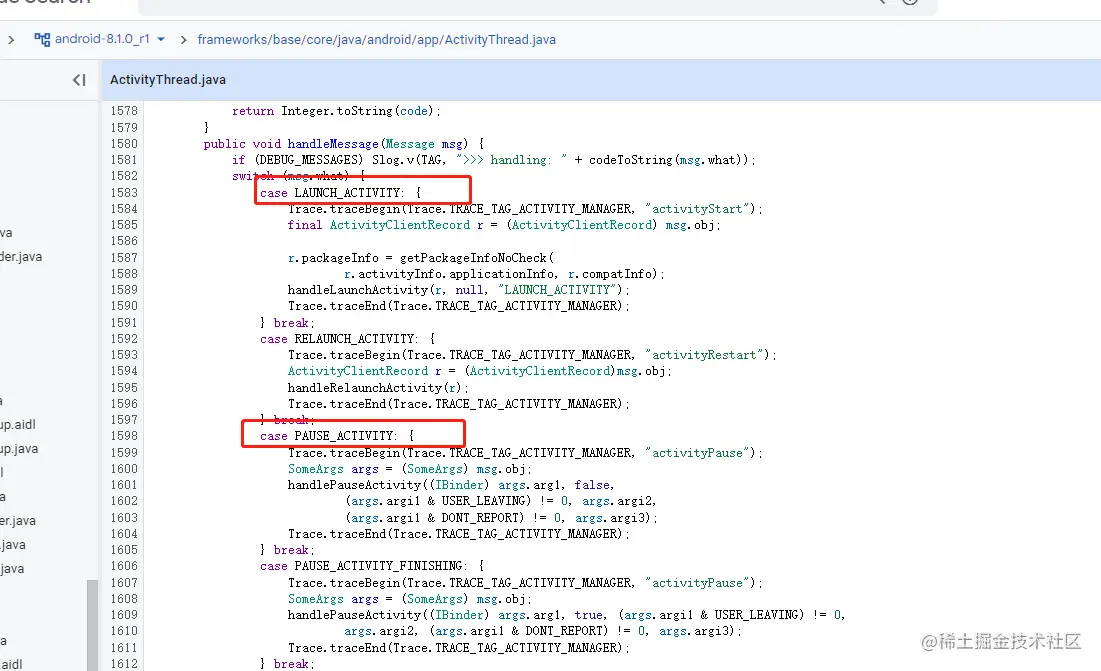Click LAUNCH_ACTIVITY case label
1101x671 pixels.
coord(348,192)
